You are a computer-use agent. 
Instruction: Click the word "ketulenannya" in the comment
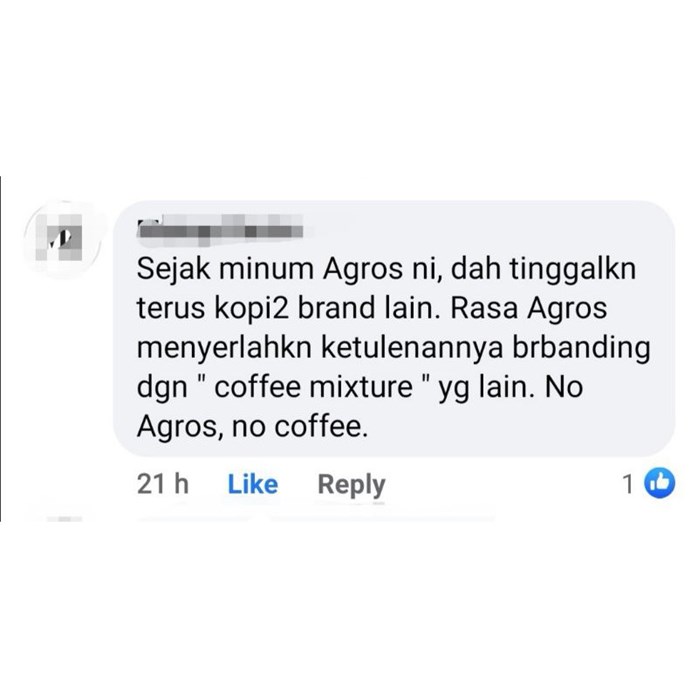(x=412, y=349)
